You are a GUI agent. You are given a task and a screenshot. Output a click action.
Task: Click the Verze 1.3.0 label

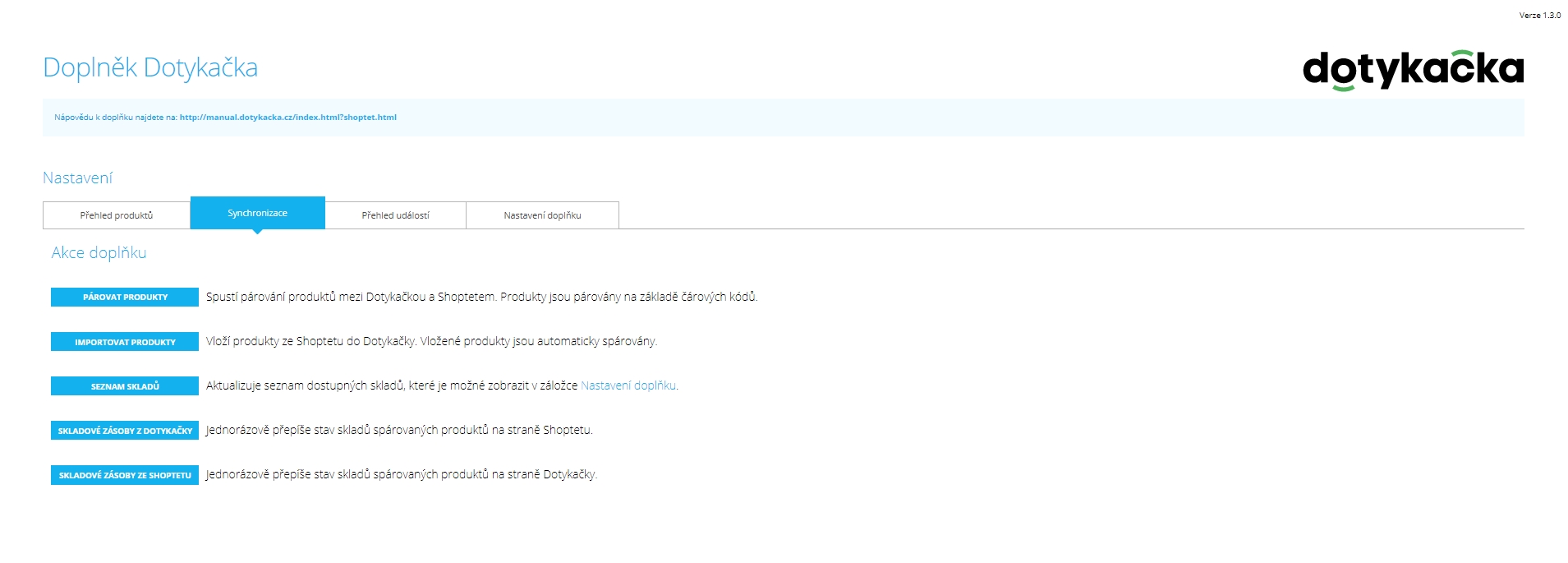click(1540, 16)
